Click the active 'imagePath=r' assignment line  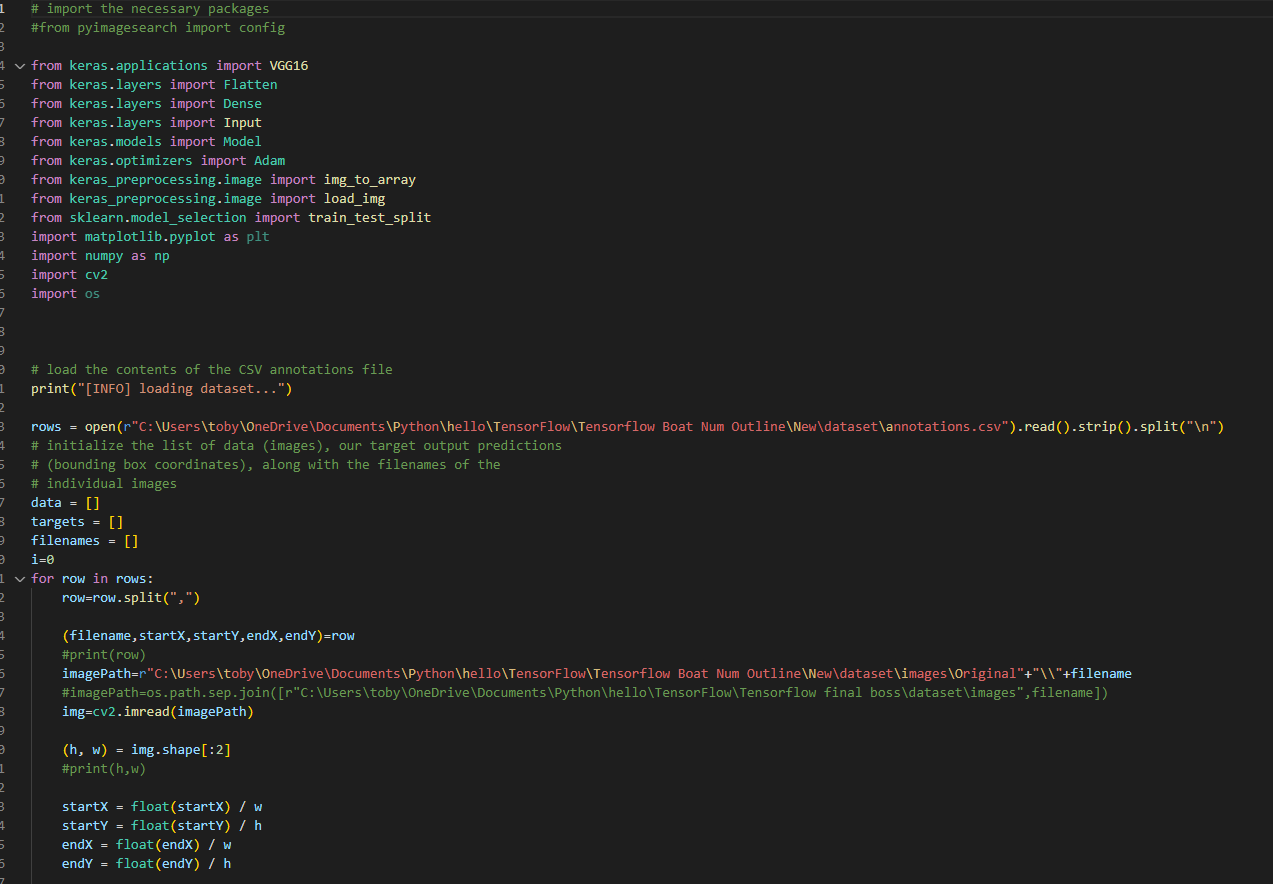point(597,674)
